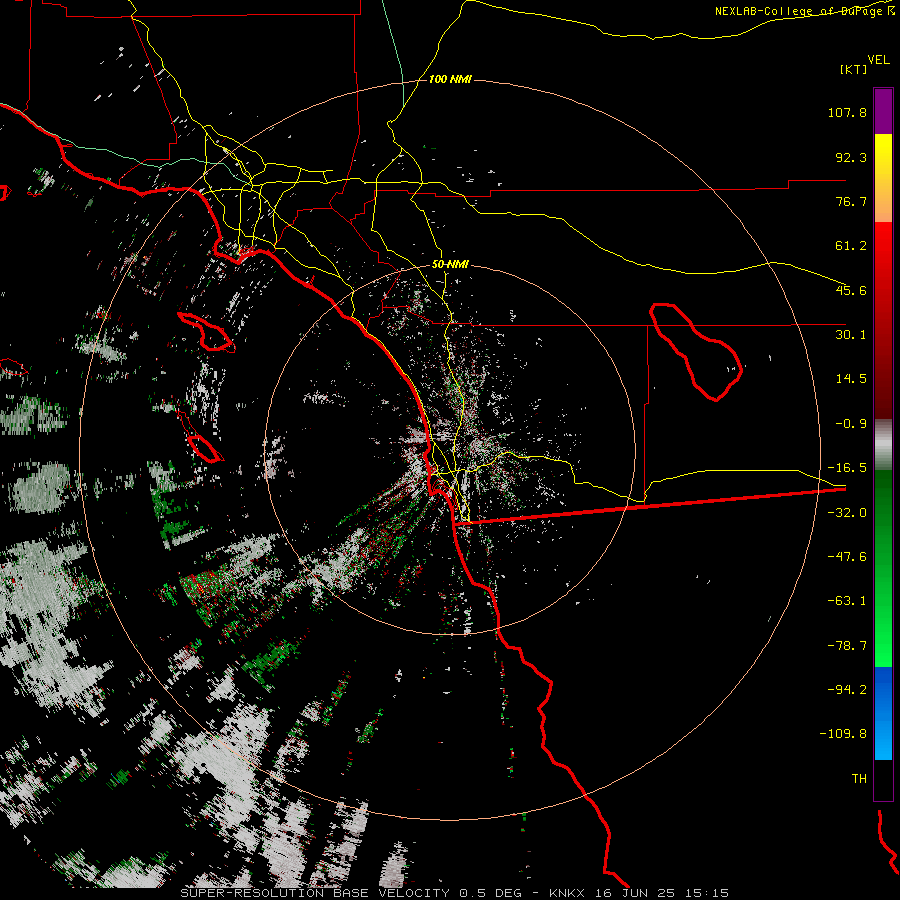Click the purple segment of the velocity color bar
Image resolution: width=900 pixels, height=900 pixels.
[x=883, y=111]
